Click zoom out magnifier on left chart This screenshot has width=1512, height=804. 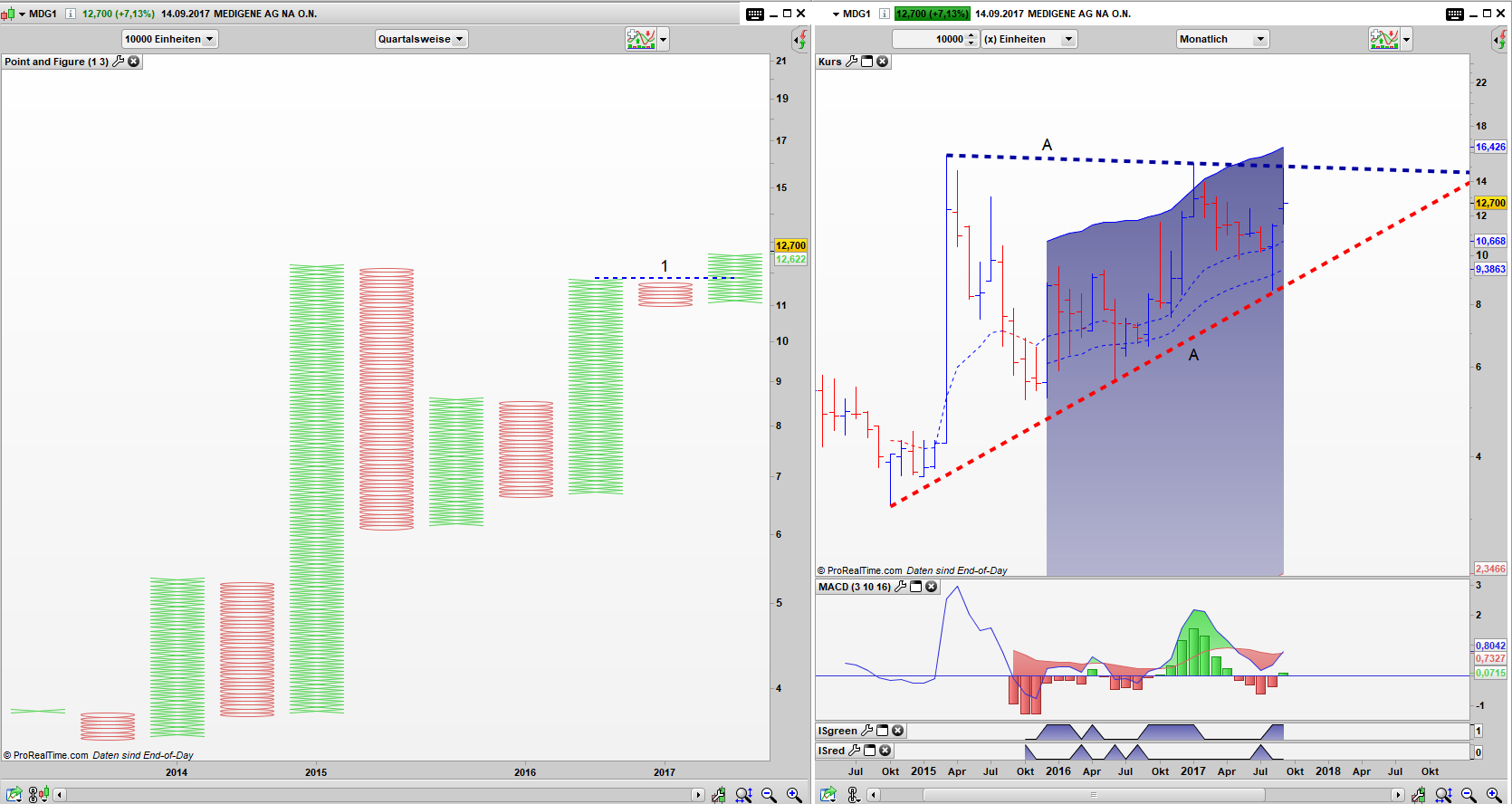(769, 795)
